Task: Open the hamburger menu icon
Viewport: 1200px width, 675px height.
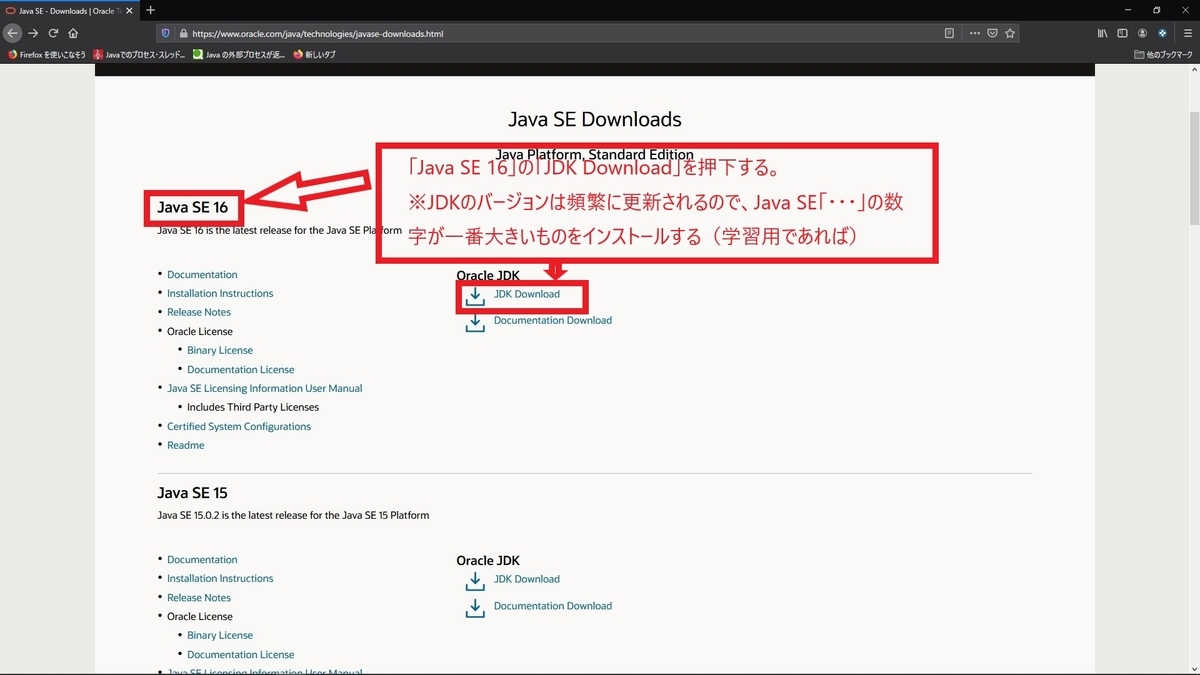Action: [1182, 32]
